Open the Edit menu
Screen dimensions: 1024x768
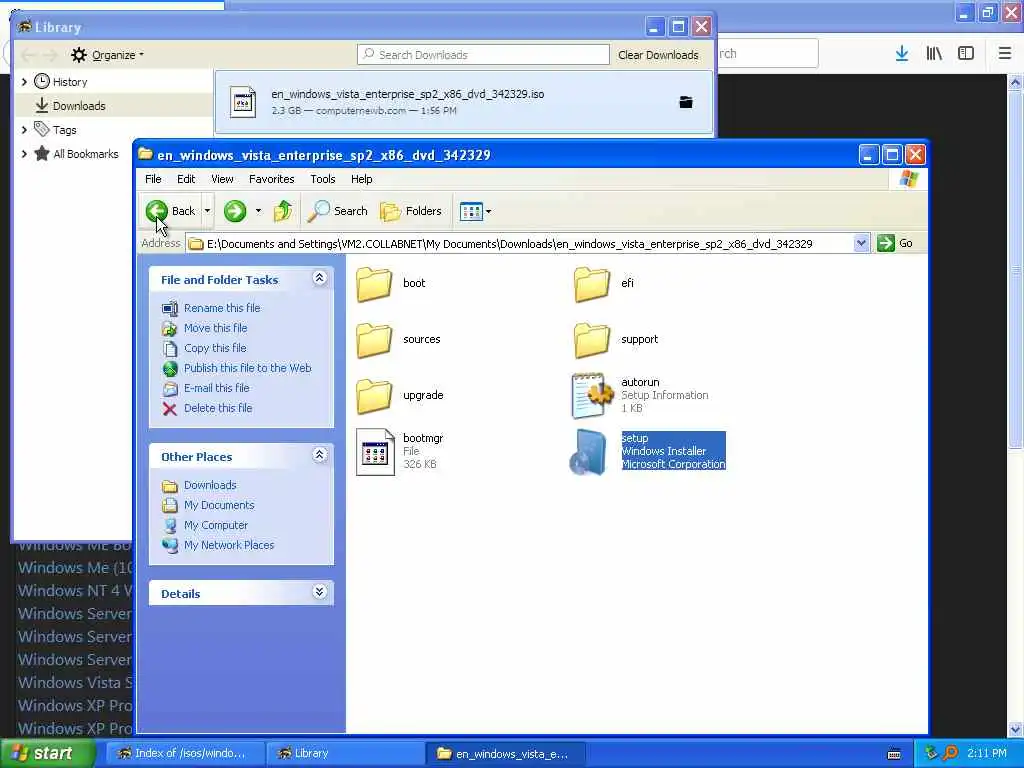pos(186,179)
